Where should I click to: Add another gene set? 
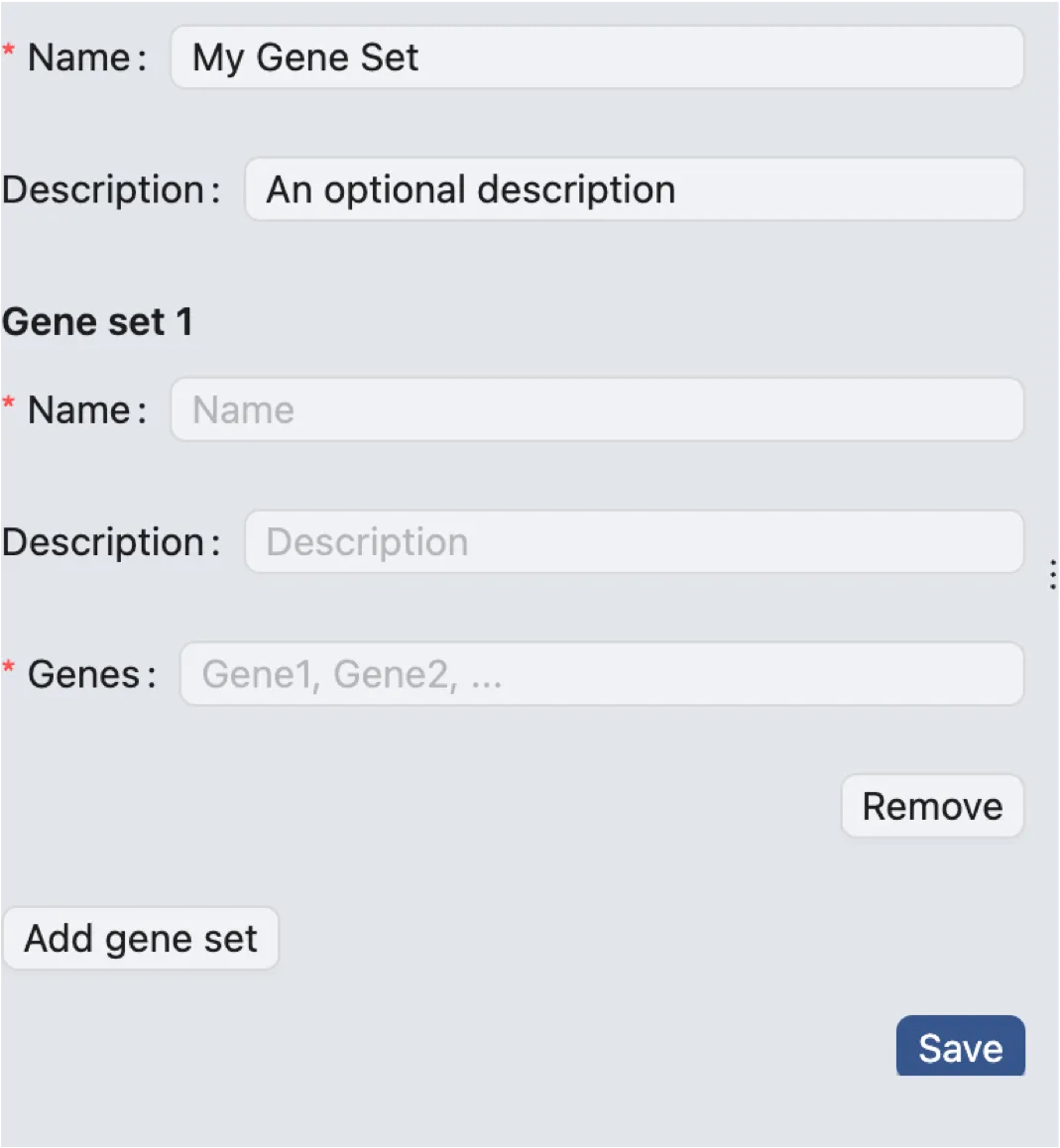point(141,938)
